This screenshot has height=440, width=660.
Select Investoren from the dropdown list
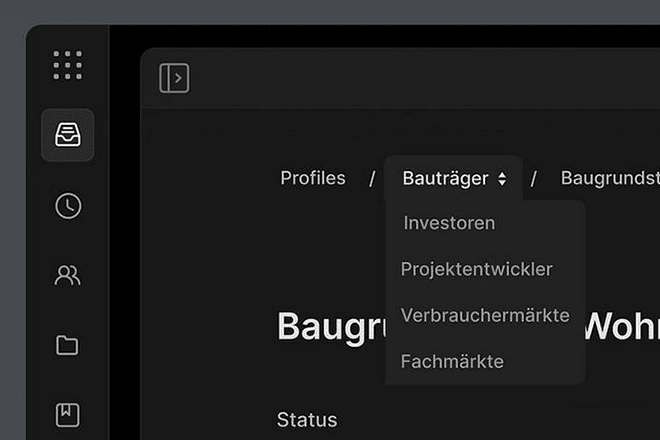[x=449, y=223]
